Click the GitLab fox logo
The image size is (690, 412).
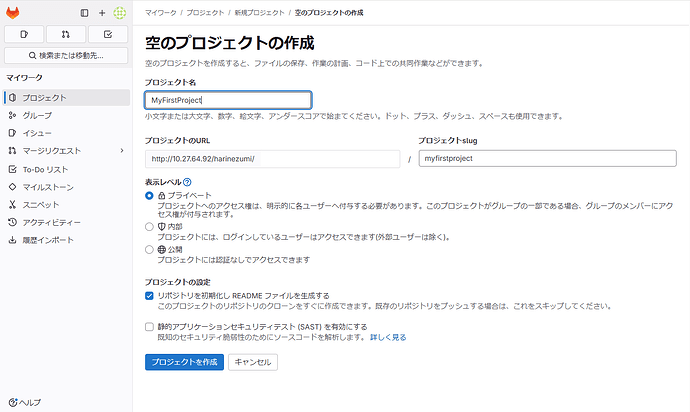coord(13,13)
